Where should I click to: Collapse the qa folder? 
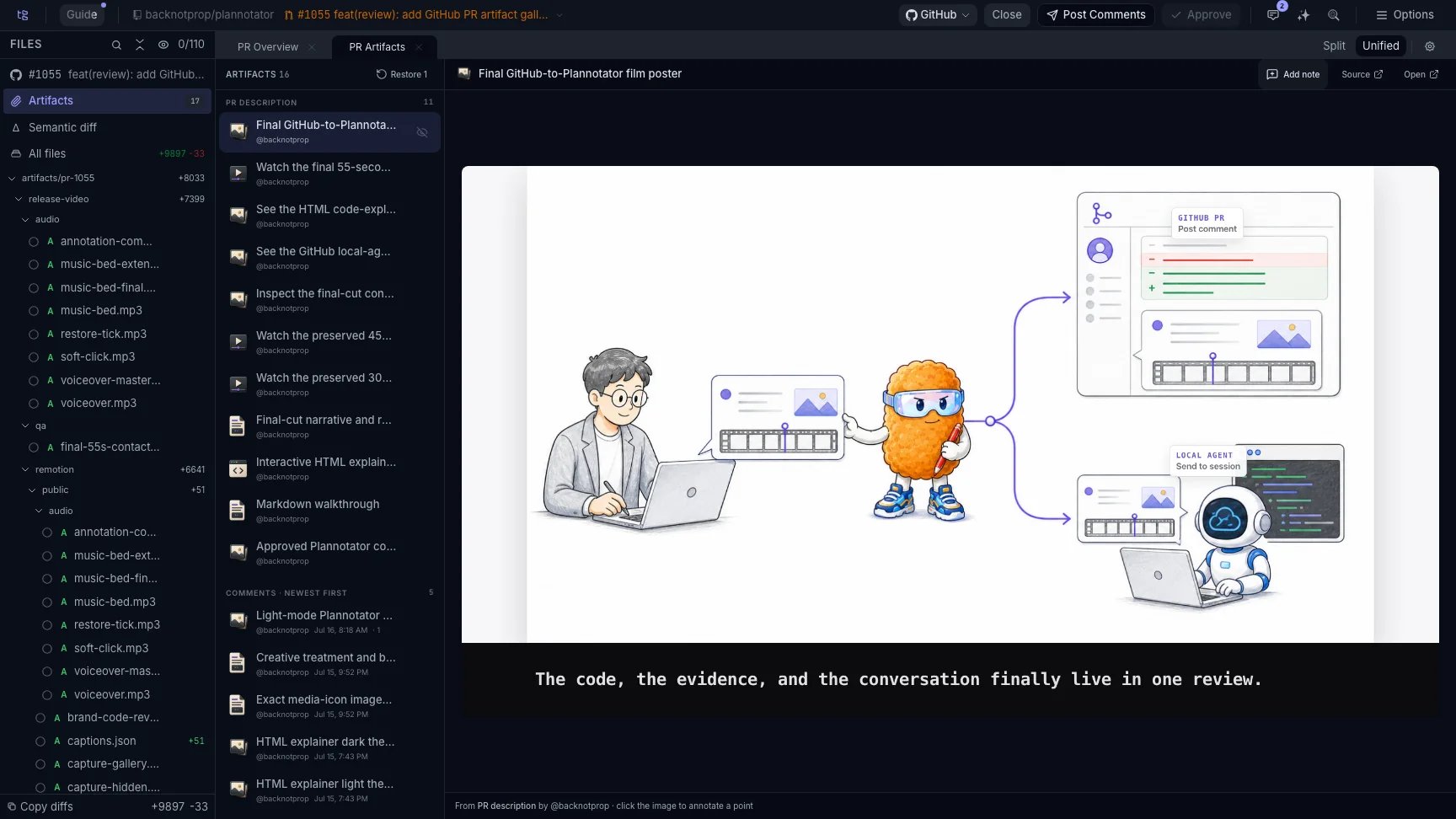(x=25, y=426)
